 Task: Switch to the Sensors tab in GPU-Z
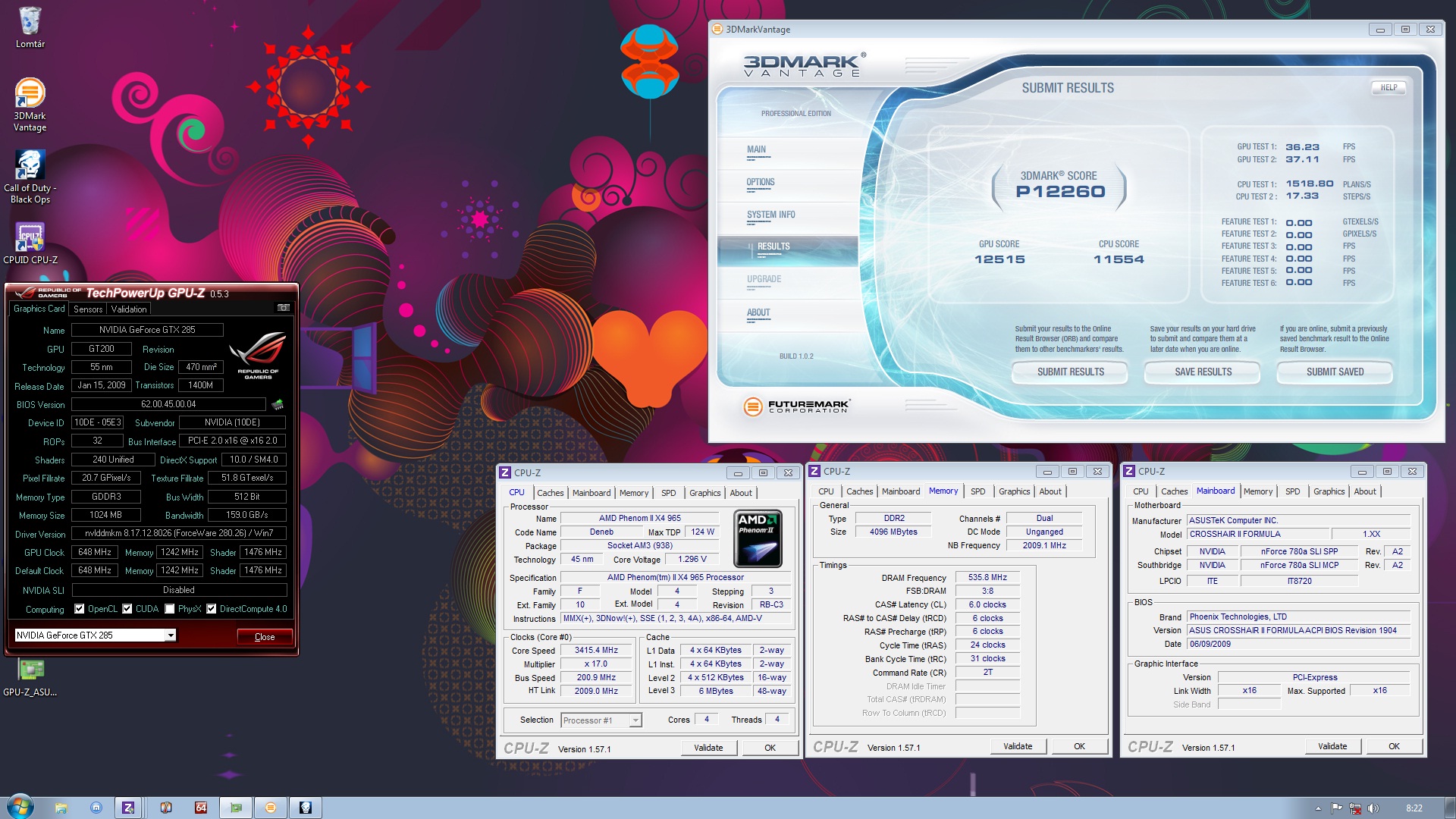[x=88, y=309]
